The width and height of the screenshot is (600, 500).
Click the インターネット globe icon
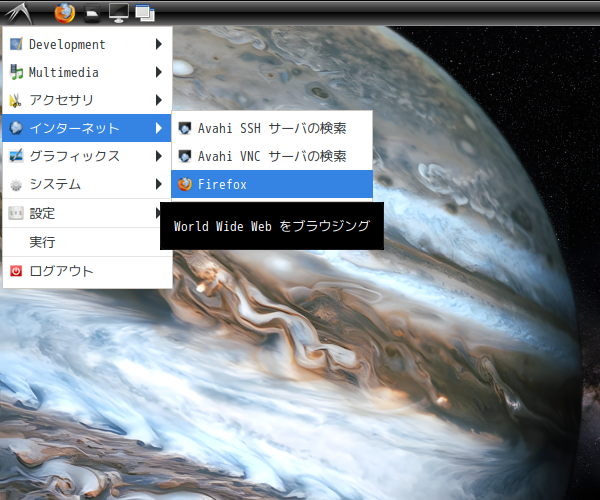pos(16,128)
